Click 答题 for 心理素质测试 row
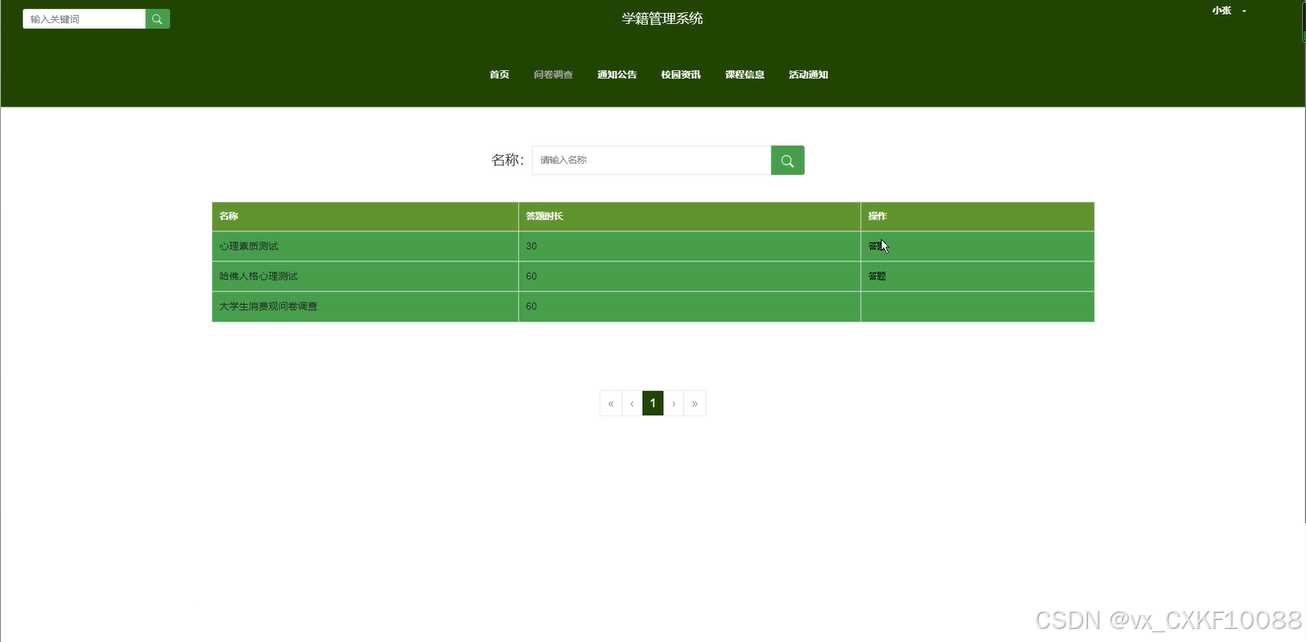The image size is (1306, 642). click(877, 246)
